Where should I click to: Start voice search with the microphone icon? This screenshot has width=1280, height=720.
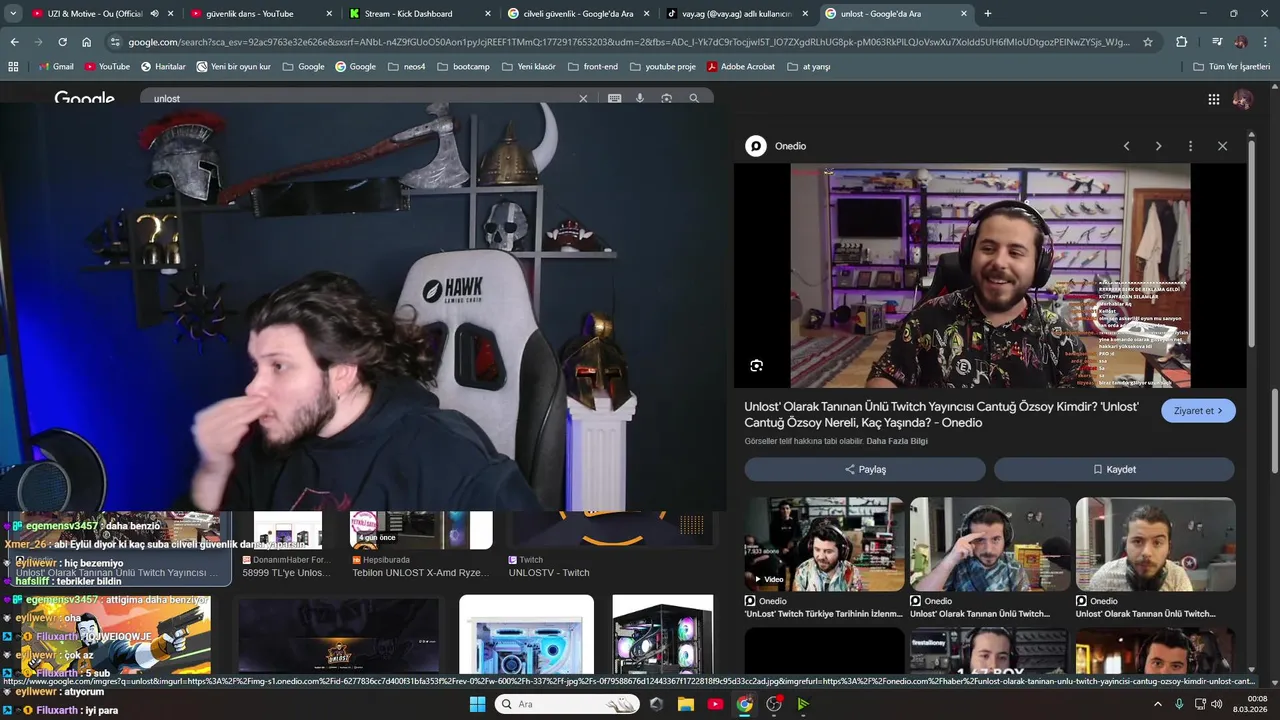click(640, 98)
